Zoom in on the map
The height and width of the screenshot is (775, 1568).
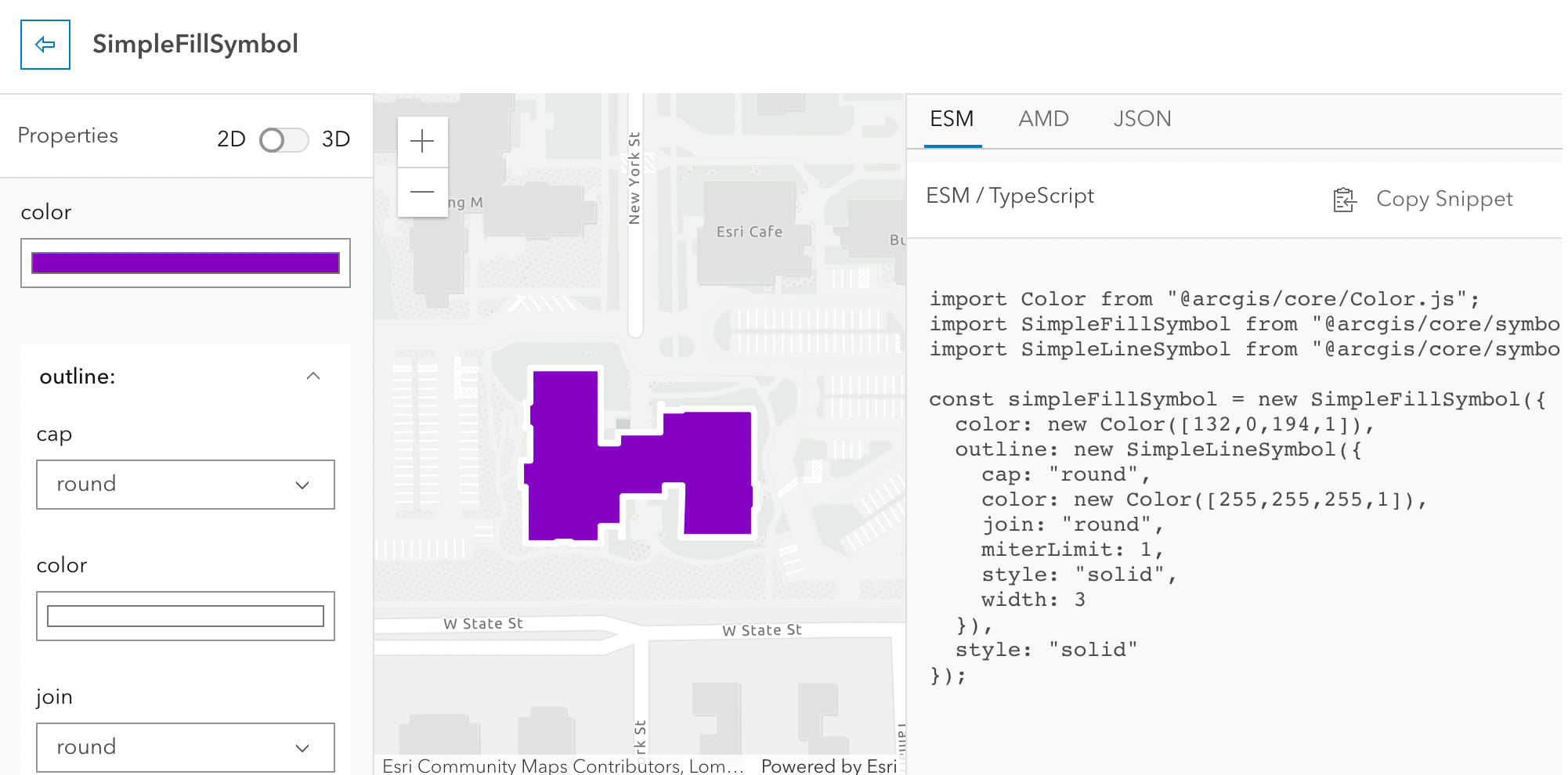click(422, 142)
